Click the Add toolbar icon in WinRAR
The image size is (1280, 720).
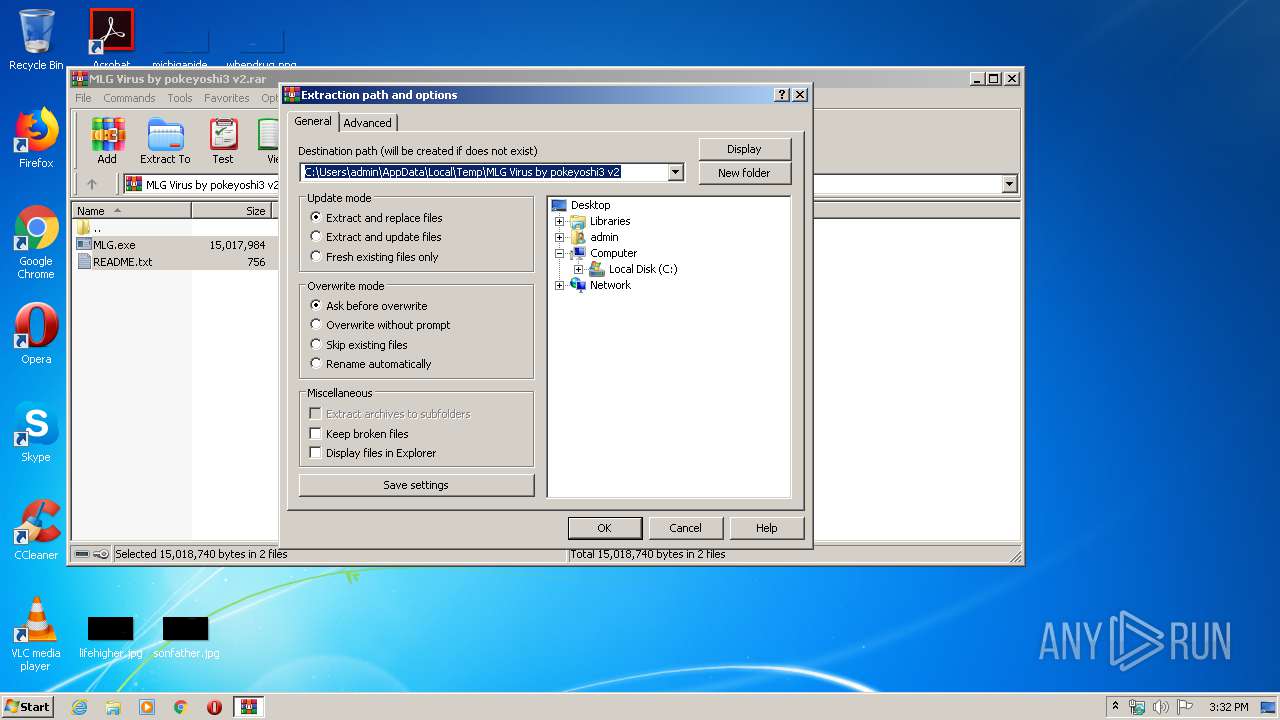[x=107, y=141]
